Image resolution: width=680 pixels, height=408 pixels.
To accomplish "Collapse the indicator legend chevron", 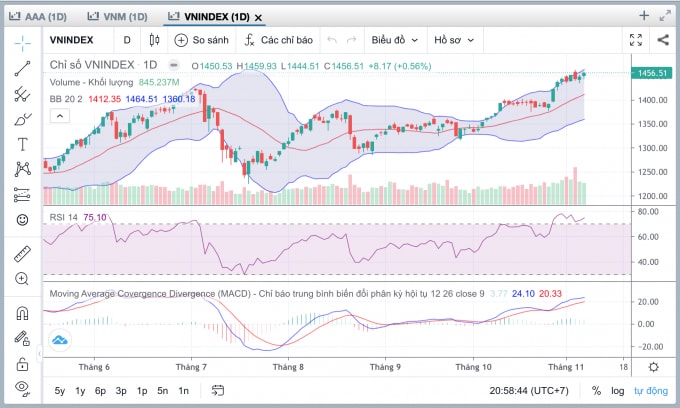I will (60, 116).
